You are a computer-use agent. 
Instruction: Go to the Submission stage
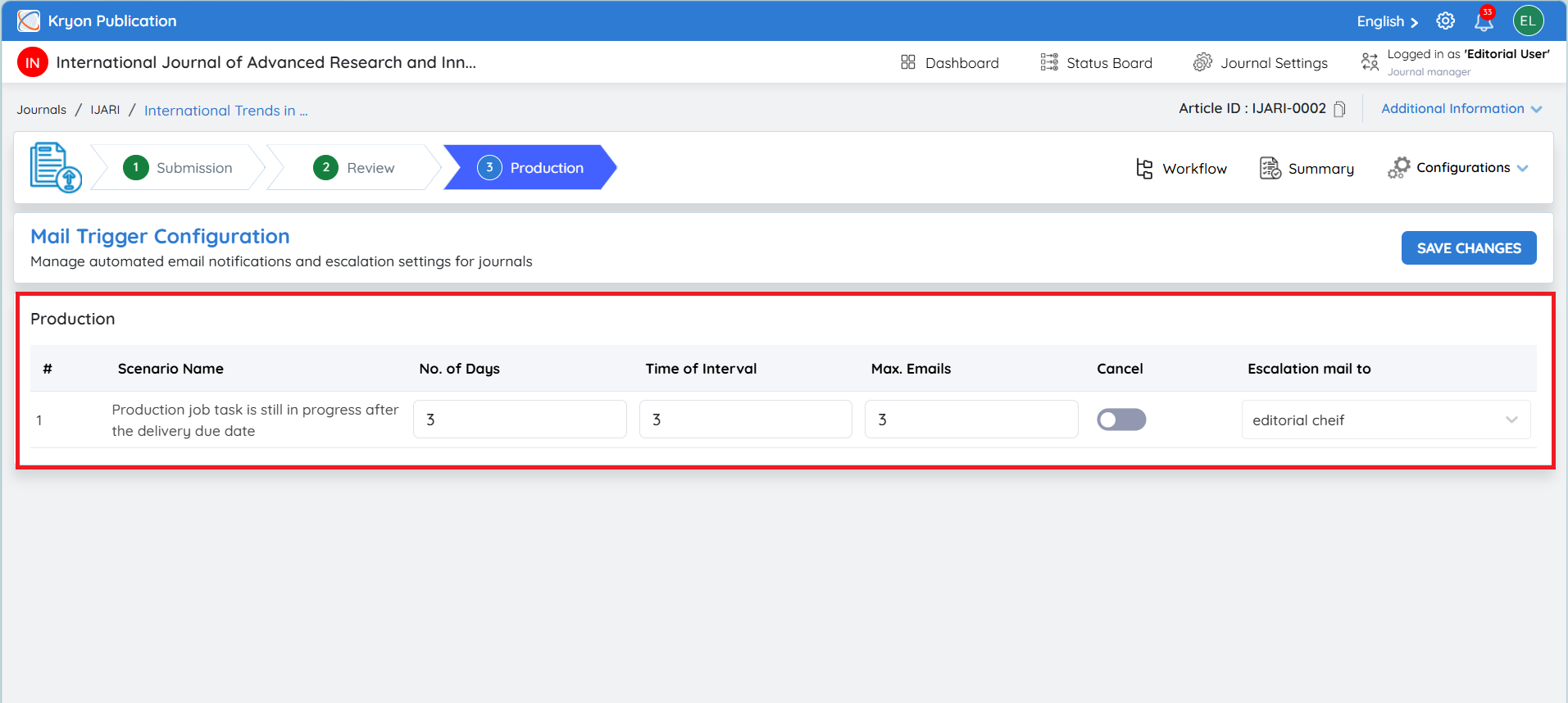click(178, 167)
